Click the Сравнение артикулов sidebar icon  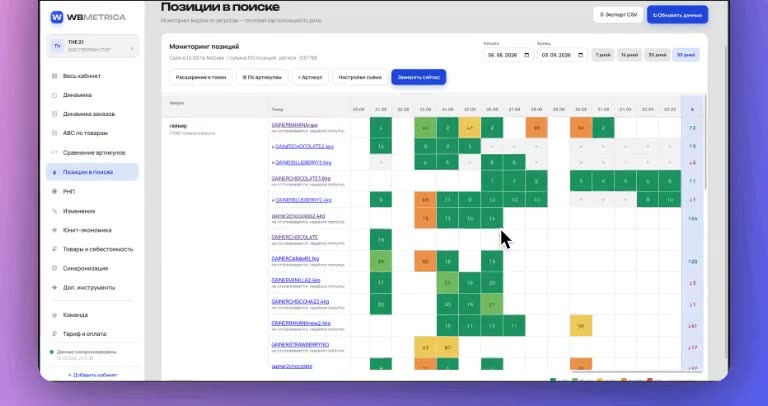pyautogui.click(x=54, y=153)
